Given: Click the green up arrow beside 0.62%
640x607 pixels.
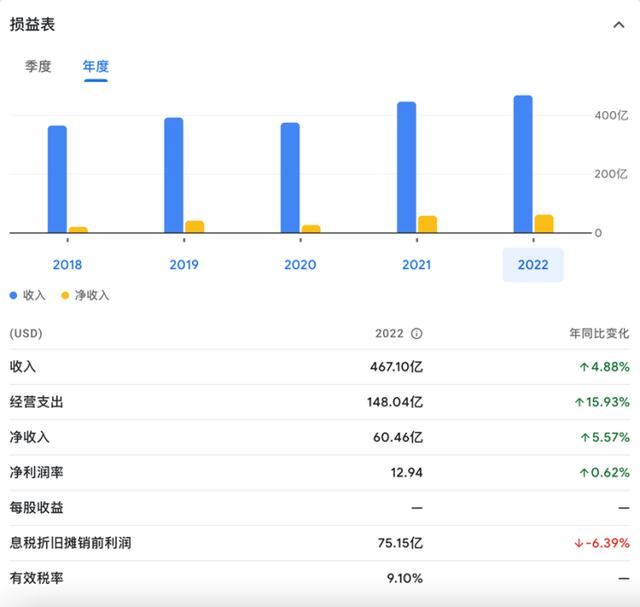Looking at the screenshot, I should point(584,472).
